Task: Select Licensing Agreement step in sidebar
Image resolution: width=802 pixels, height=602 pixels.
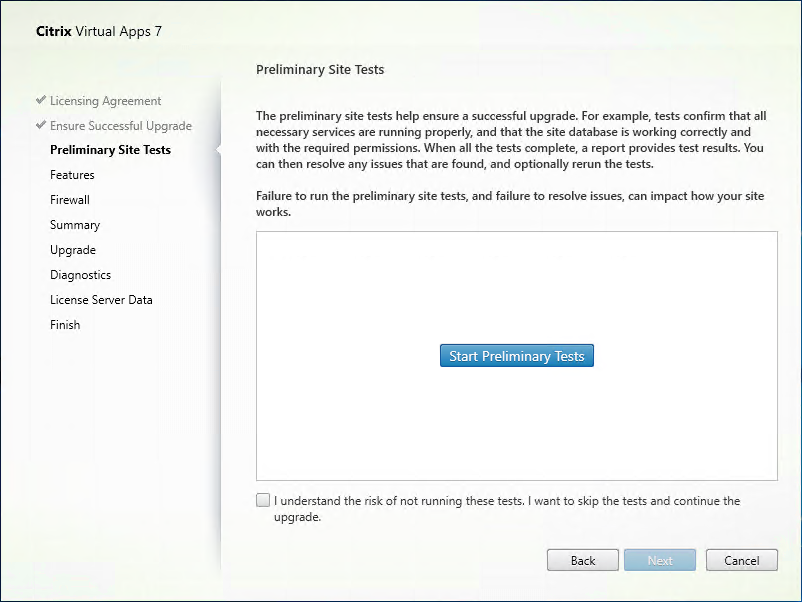Action: 105,101
